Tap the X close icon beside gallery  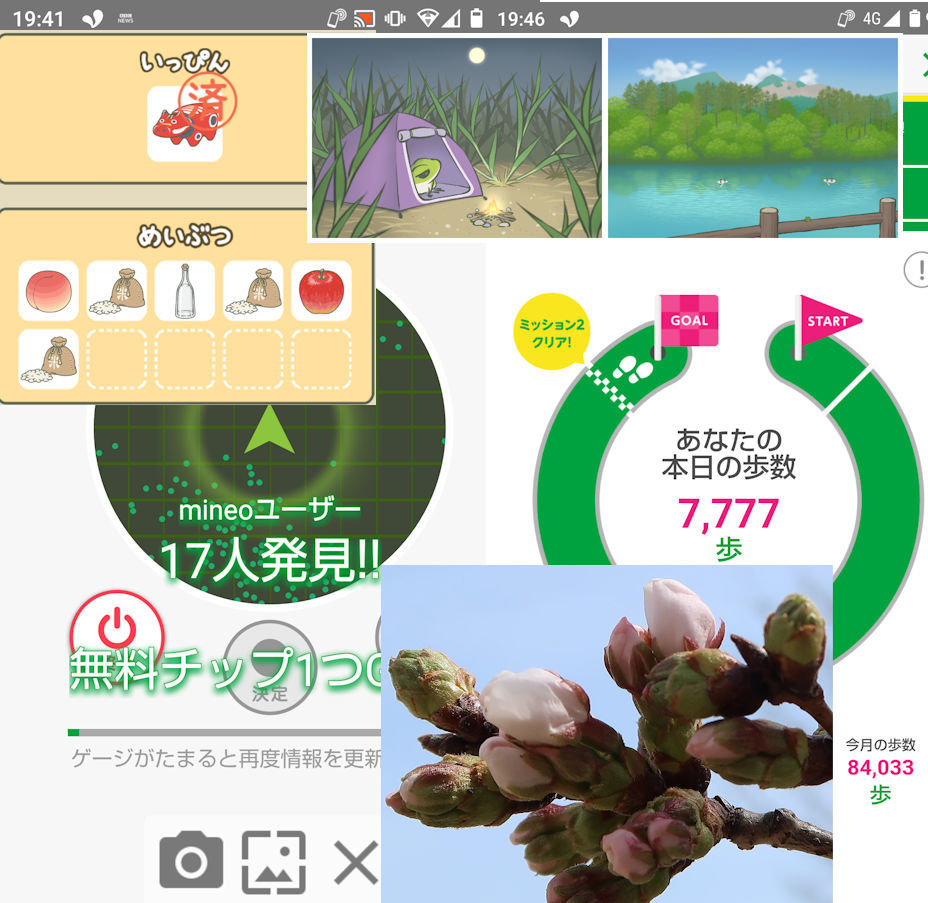coord(356,862)
